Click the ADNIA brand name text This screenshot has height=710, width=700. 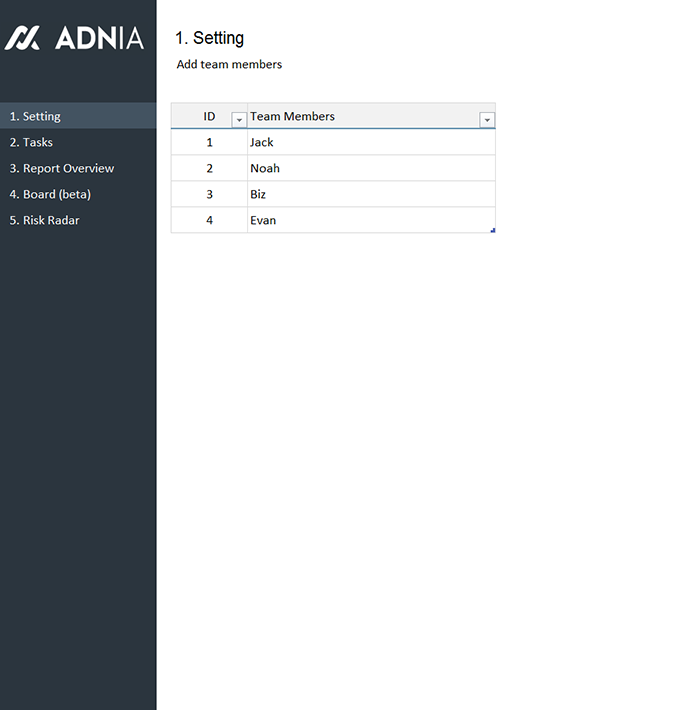(x=100, y=38)
